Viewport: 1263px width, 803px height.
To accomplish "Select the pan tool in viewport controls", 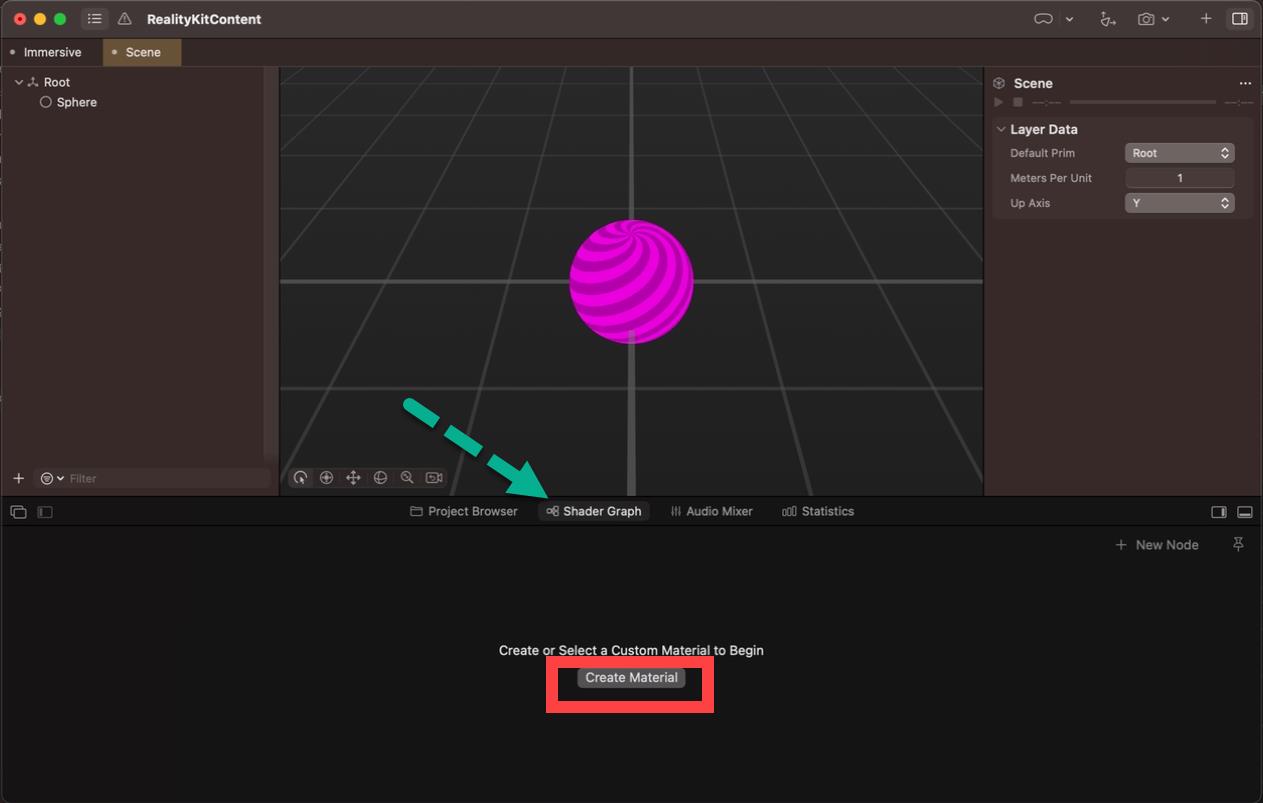I will pyautogui.click(x=353, y=477).
